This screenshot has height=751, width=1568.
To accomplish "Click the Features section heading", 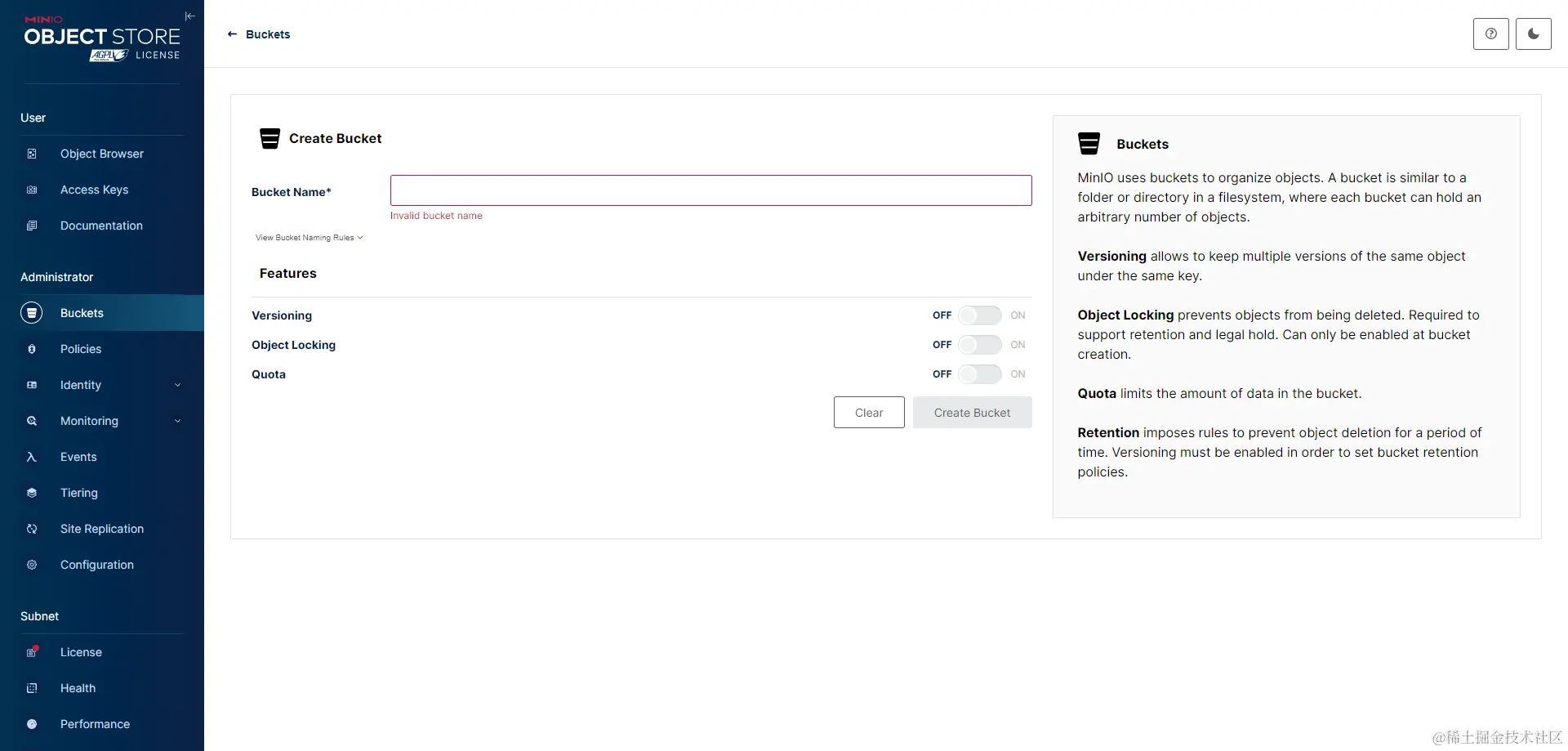I will coord(287,274).
